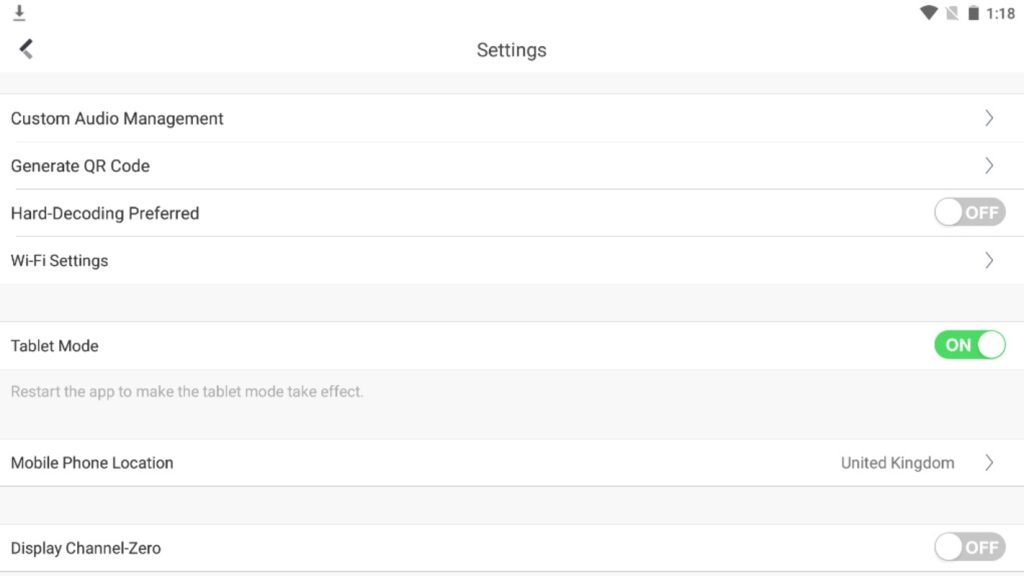Open the Generate QR Code chevron
Viewport: 1024px width, 576px height.
click(x=989, y=166)
